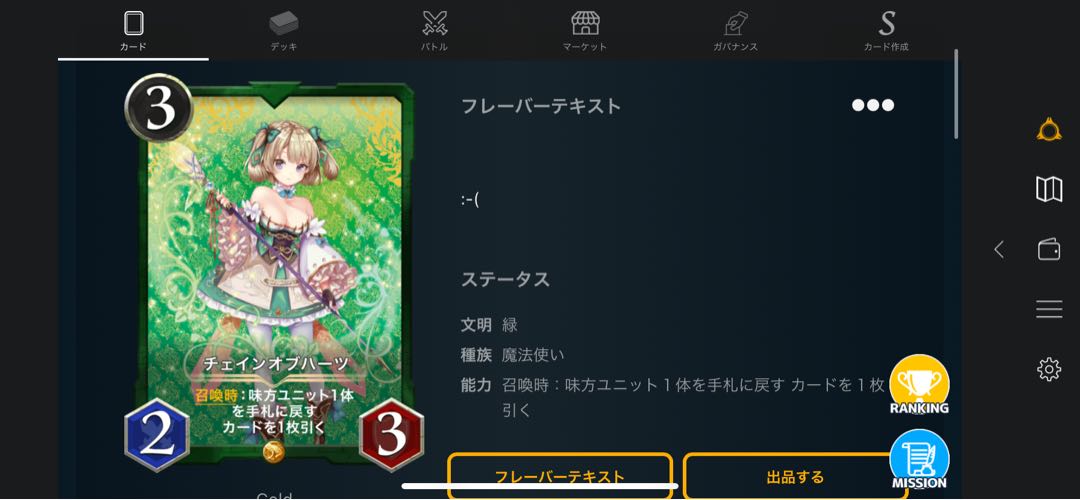Open the map book icon in sidebar

tap(1049, 189)
